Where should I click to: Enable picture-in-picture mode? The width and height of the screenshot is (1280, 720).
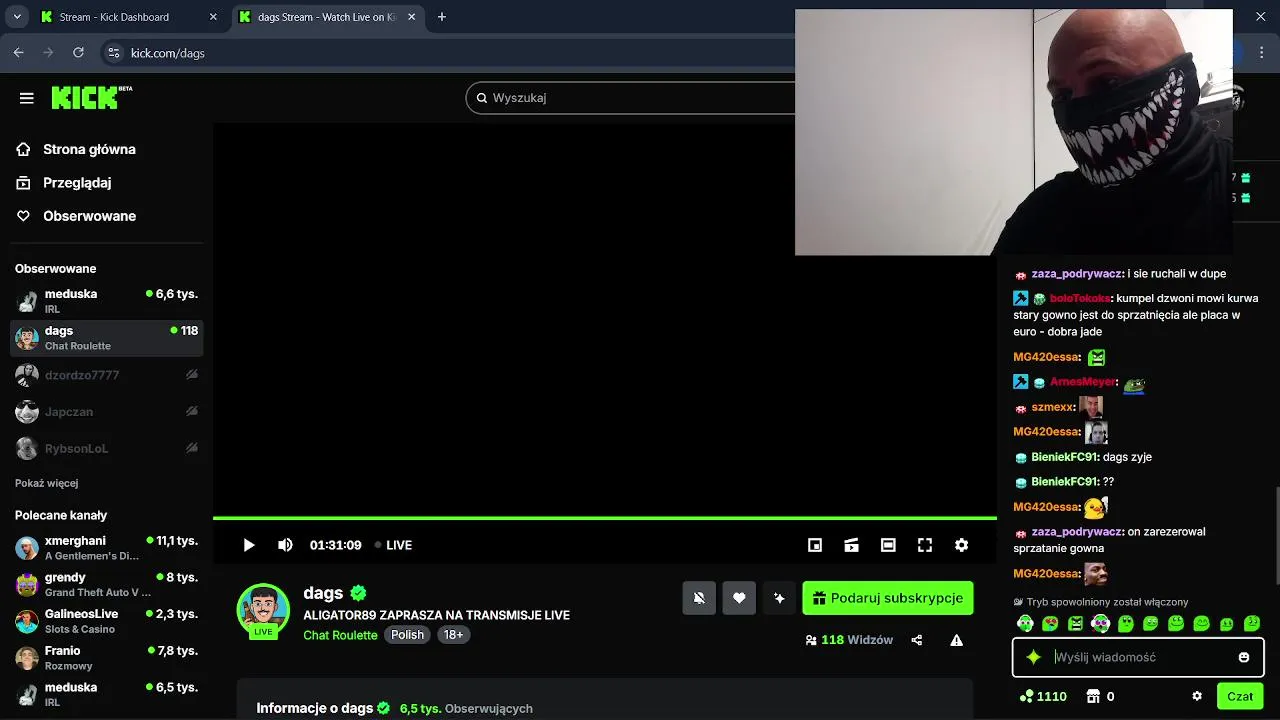[x=815, y=545]
